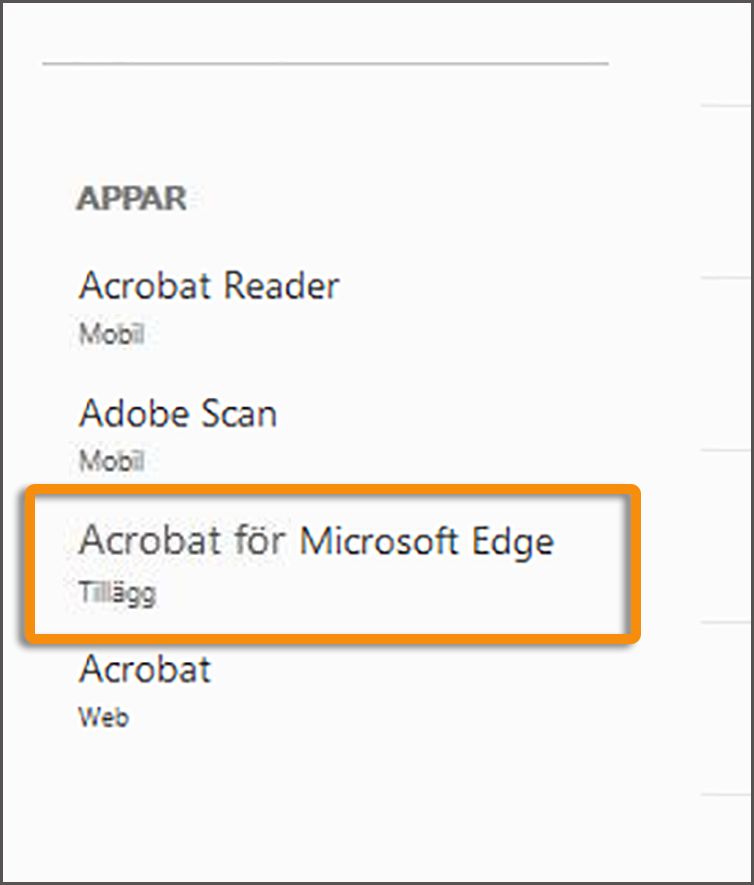Open Acrobat Reader from the APPAR list
The width and height of the screenshot is (754, 885).
[209, 285]
